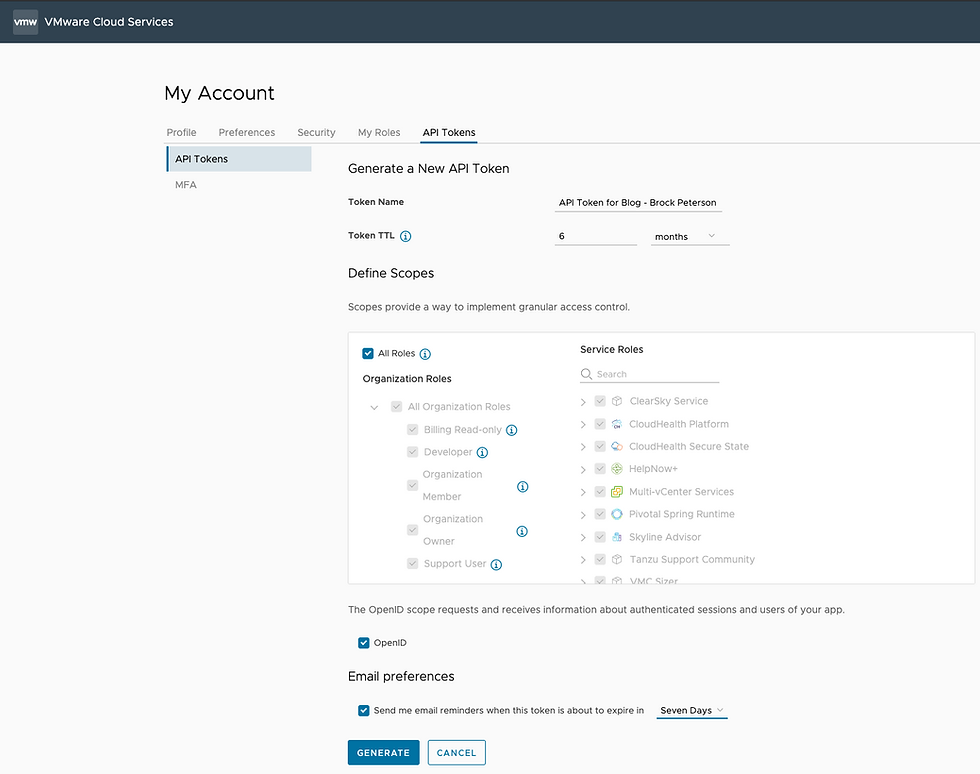This screenshot has width=980, height=774.
Task: Toggle the Skyline Advisor checkbox
Action: [600, 537]
